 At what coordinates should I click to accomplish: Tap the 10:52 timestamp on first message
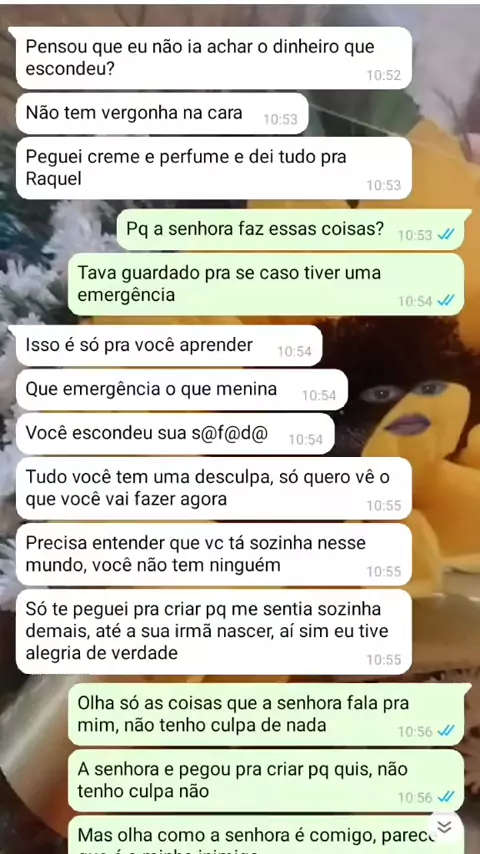click(x=384, y=75)
